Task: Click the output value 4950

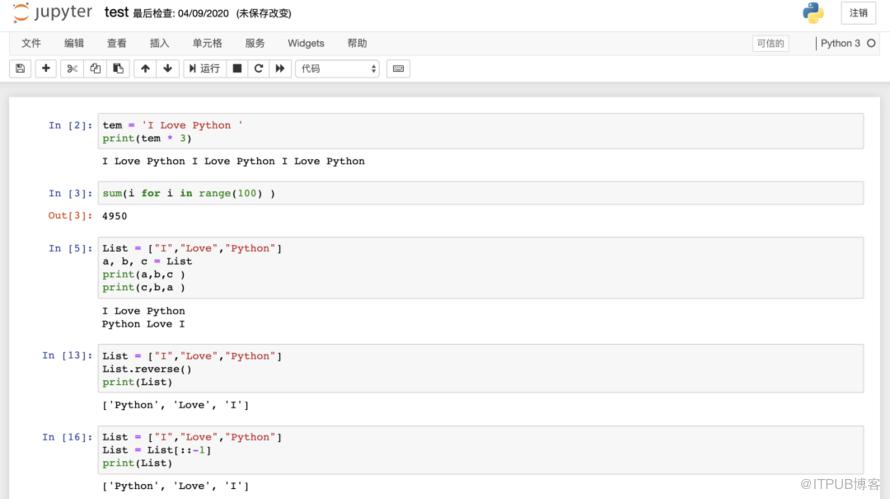Action: [x=115, y=216]
